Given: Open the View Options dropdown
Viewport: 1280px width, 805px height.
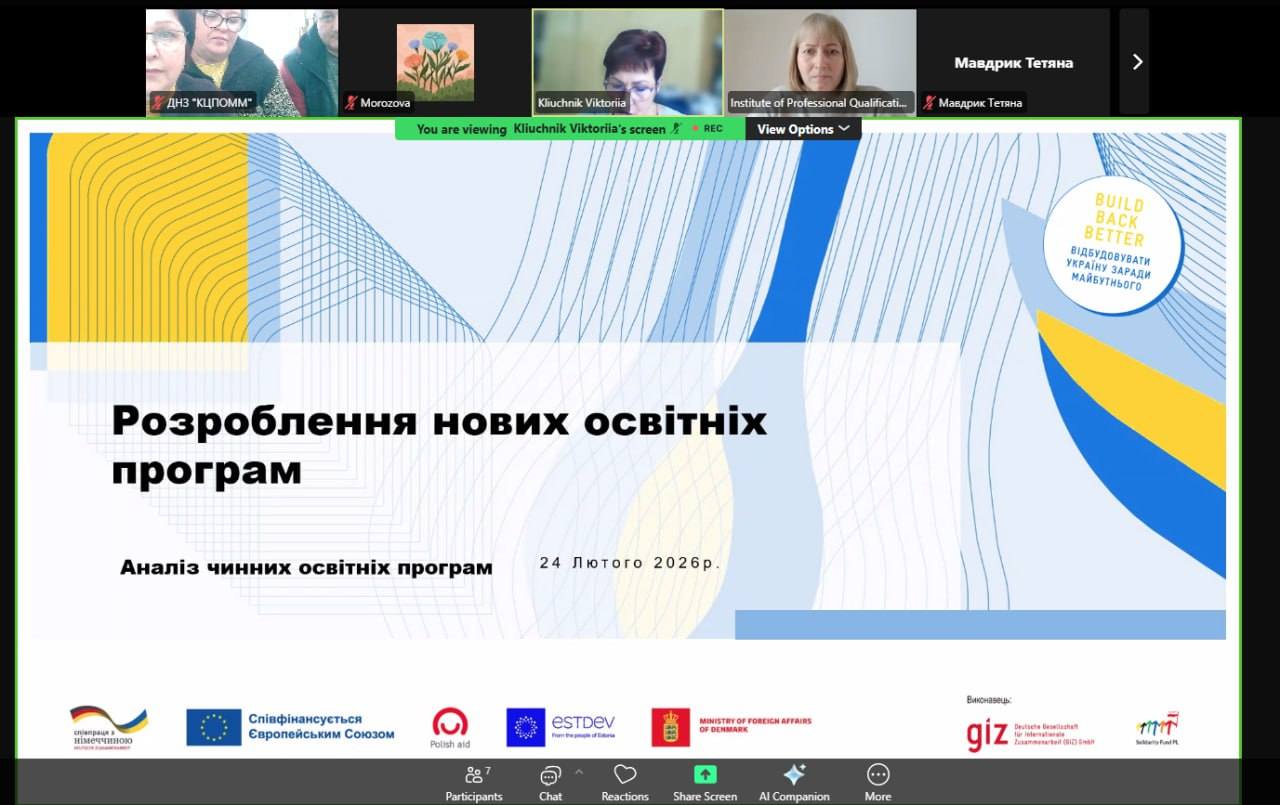Looking at the screenshot, I should pyautogui.click(x=803, y=129).
